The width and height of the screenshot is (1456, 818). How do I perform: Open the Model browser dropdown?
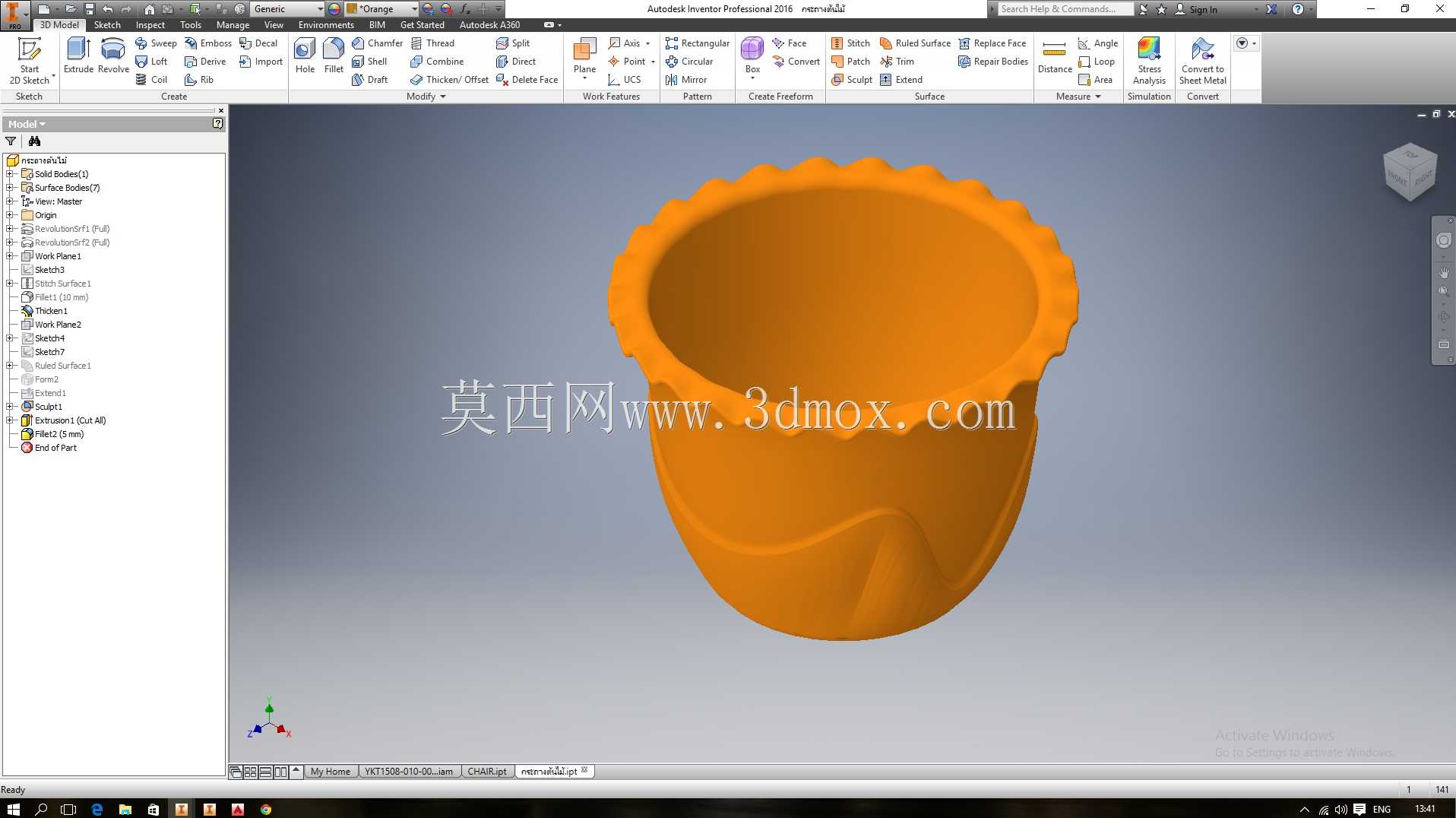[27, 124]
